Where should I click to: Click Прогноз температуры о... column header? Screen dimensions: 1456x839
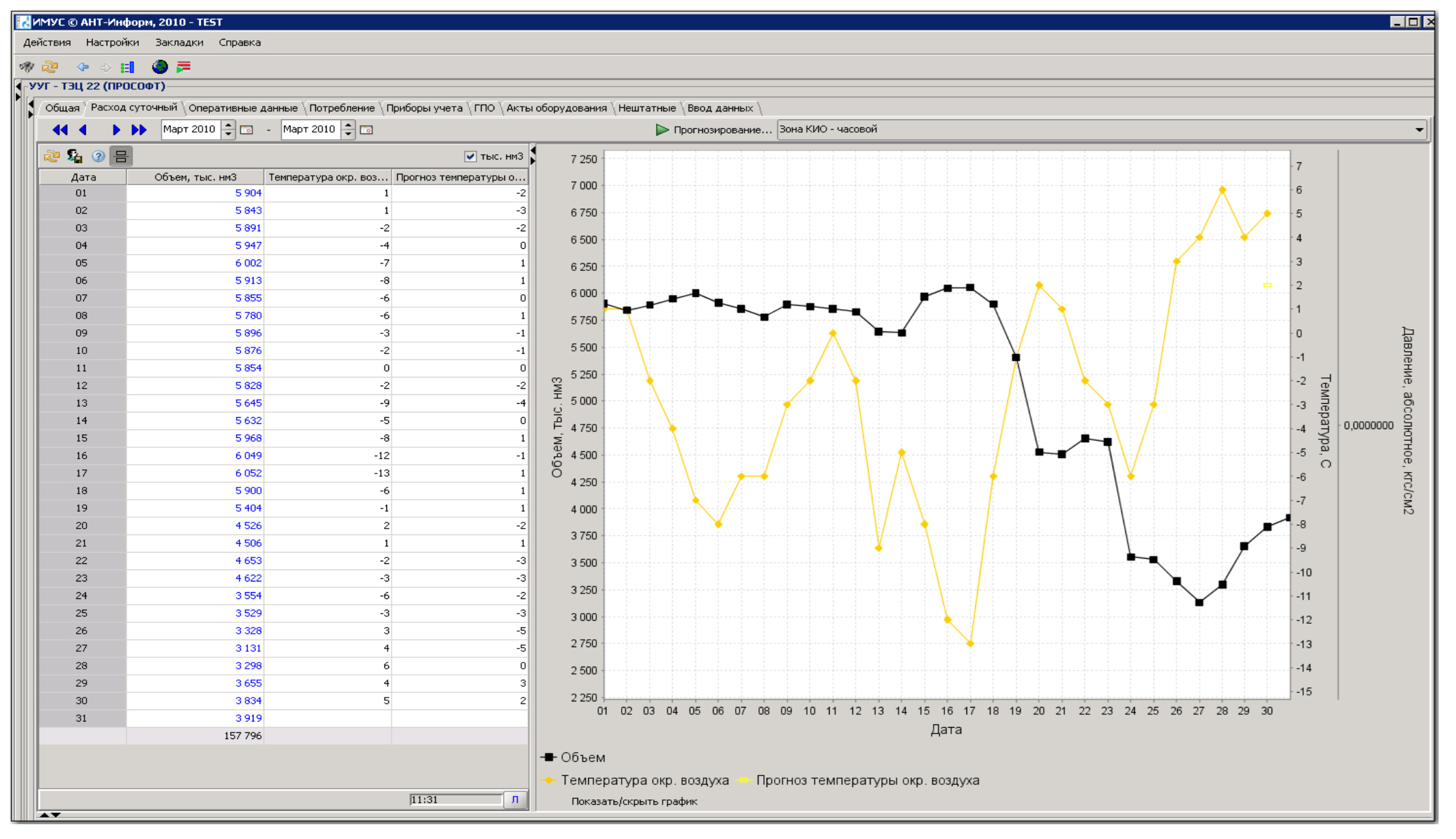(460, 177)
